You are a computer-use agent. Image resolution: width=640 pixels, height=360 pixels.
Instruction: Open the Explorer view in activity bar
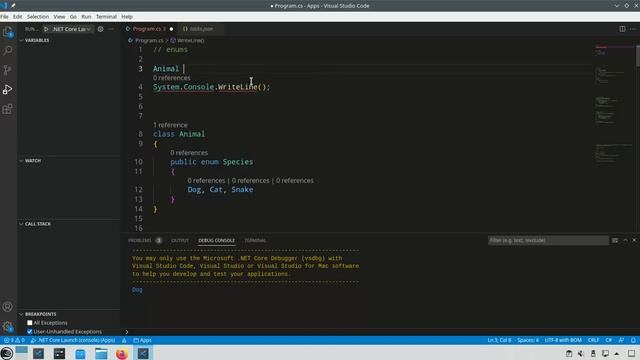point(7,31)
